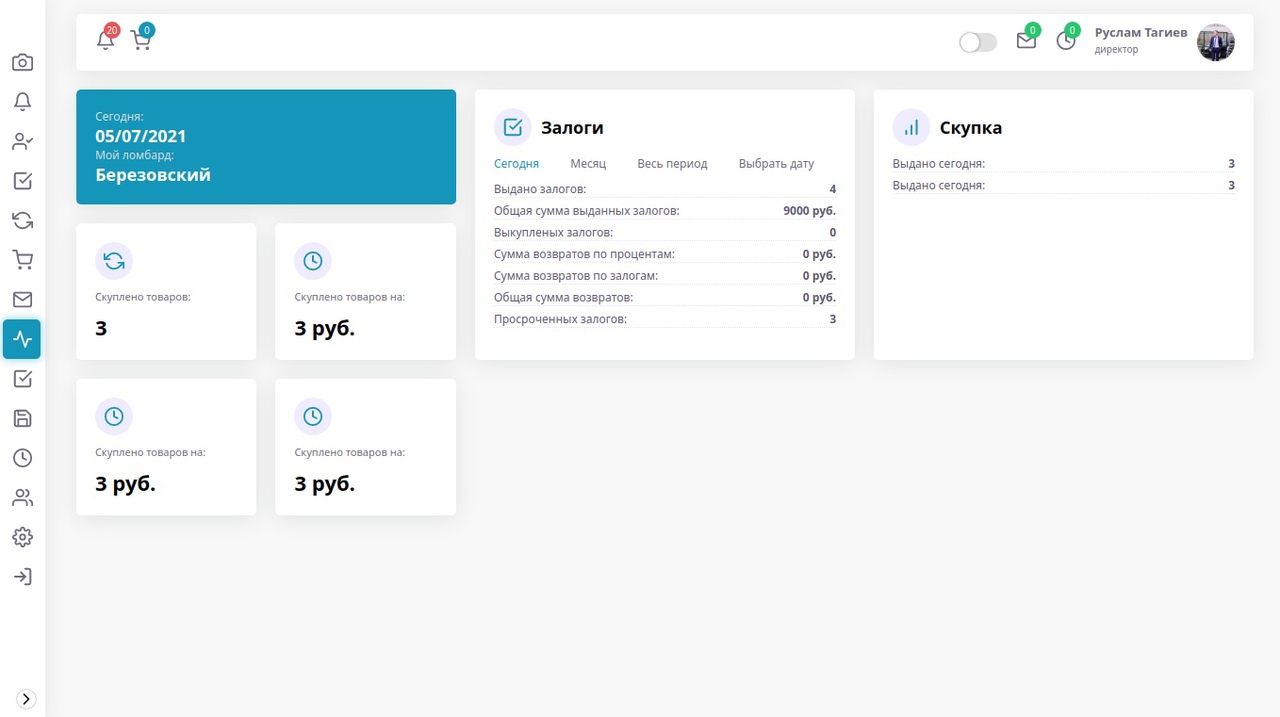The image size is (1280, 717).
Task: Click the date 05/07/2021
Action: tap(141, 136)
